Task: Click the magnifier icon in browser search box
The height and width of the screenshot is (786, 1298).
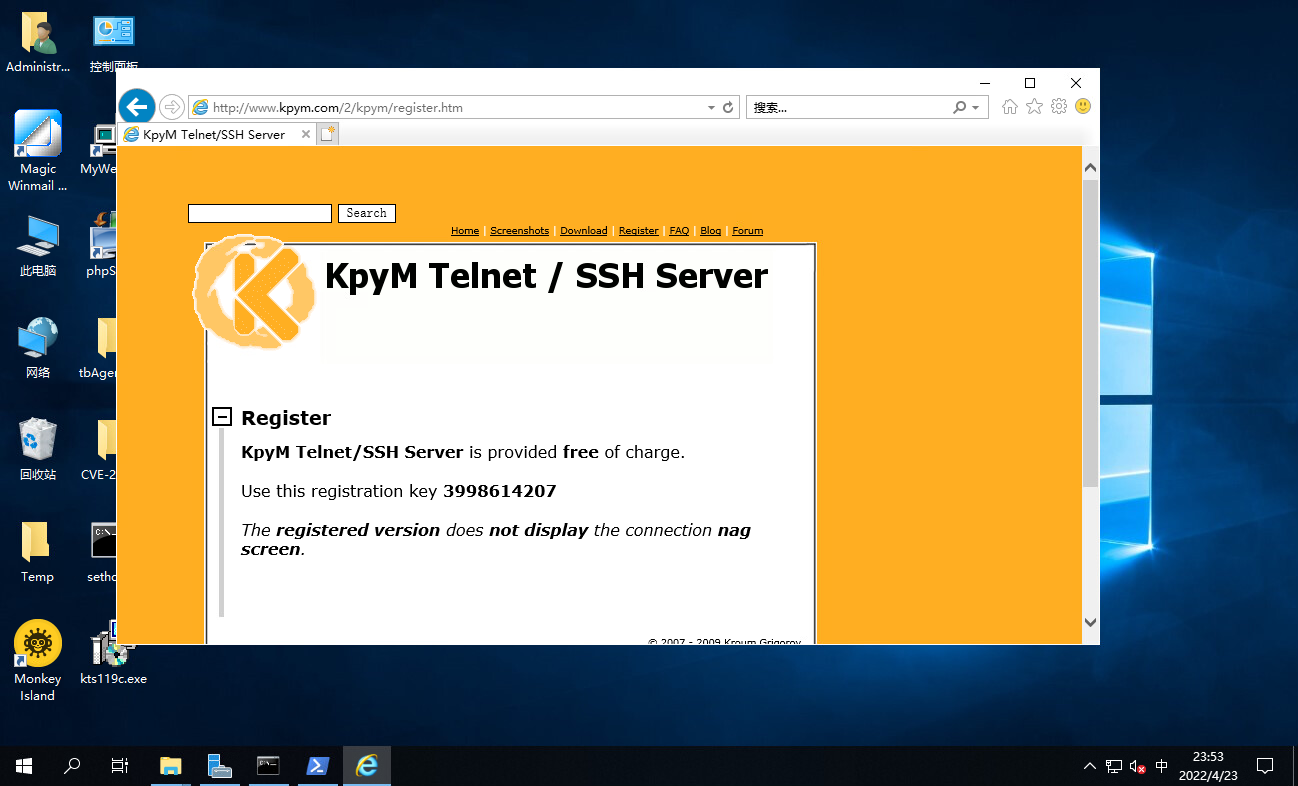Action: click(960, 107)
